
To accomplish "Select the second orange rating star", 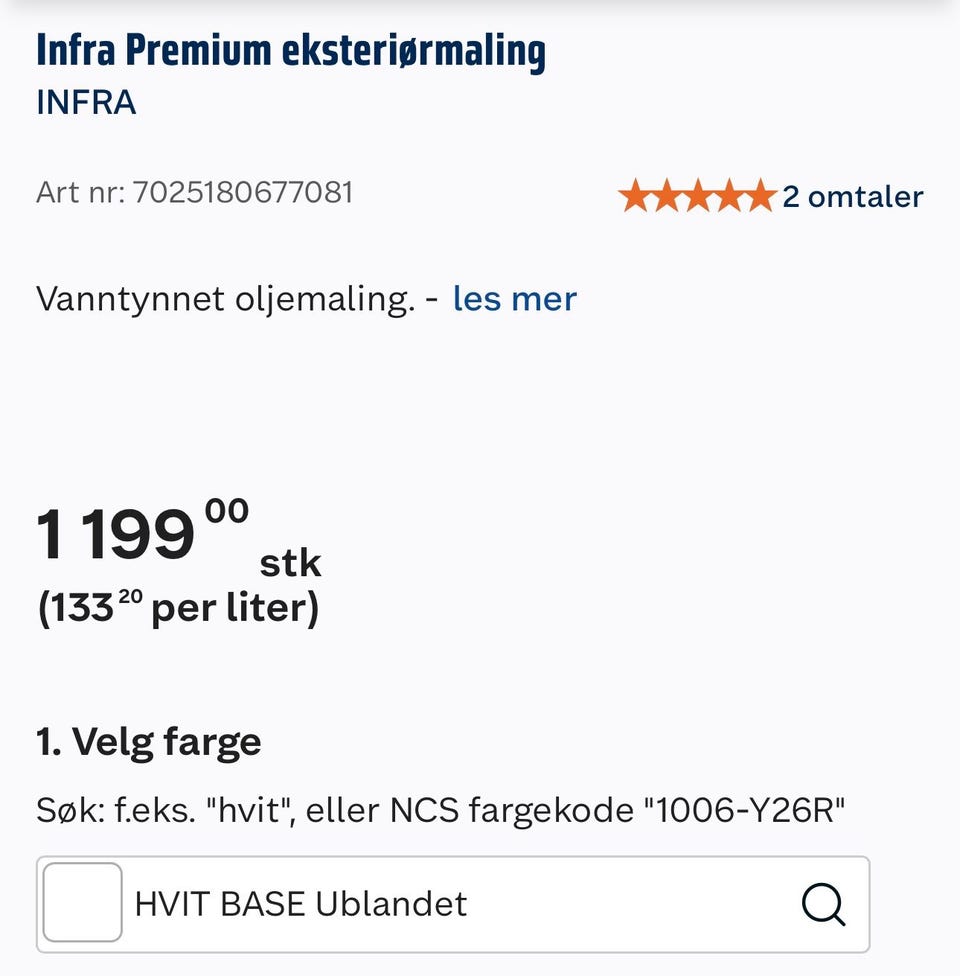I will 666,195.
